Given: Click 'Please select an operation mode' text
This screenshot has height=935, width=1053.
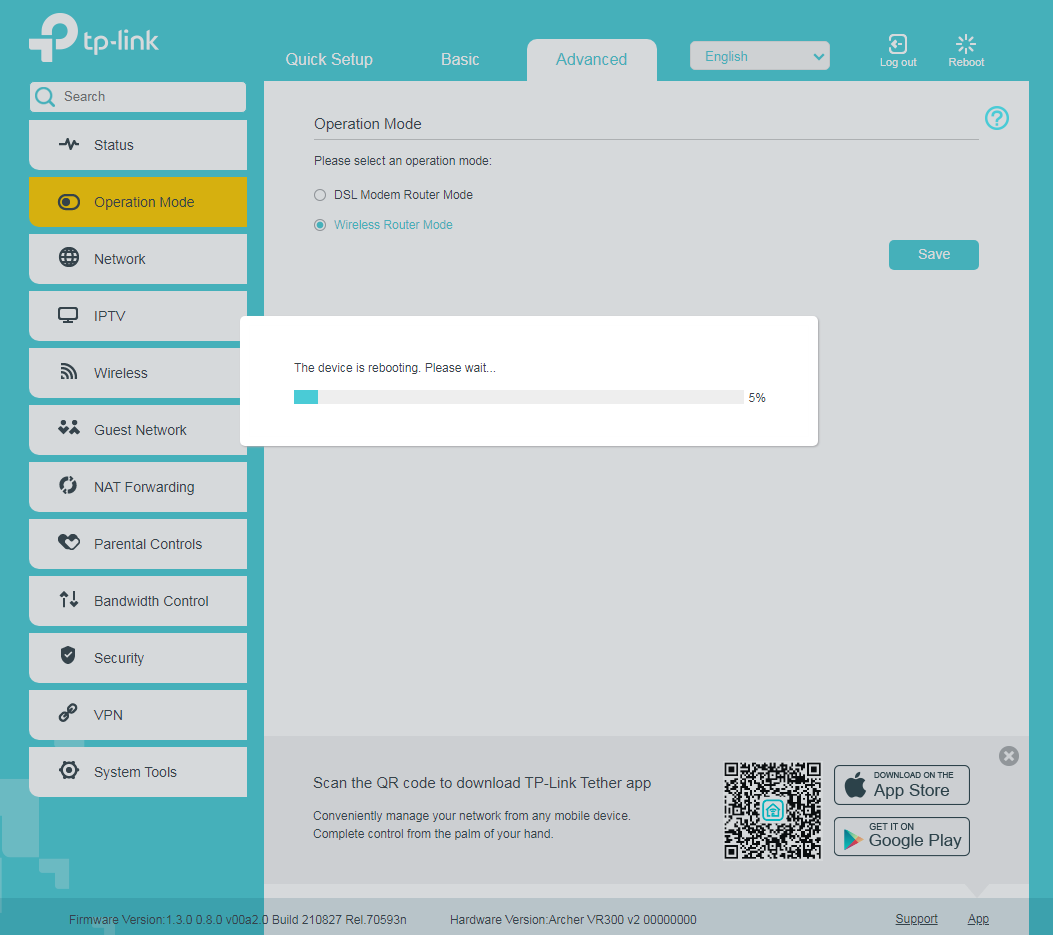Looking at the screenshot, I should (403, 161).
